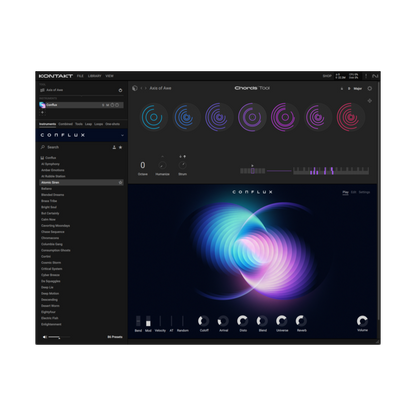Viewport: 416px width, 416px height.
Task: Solo the Conflux instrument with the S button
Action: [103, 105]
